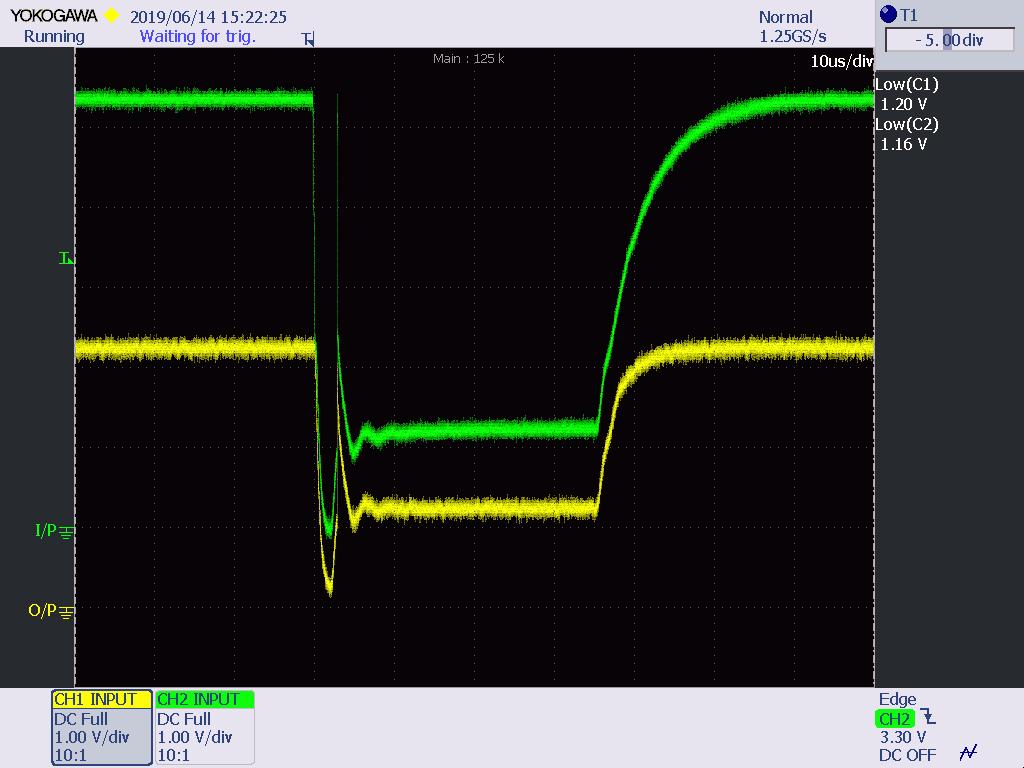The width and height of the screenshot is (1024, 768).
Task: Click the T1 position field showing -5.00 div
Action: point(949,40)
